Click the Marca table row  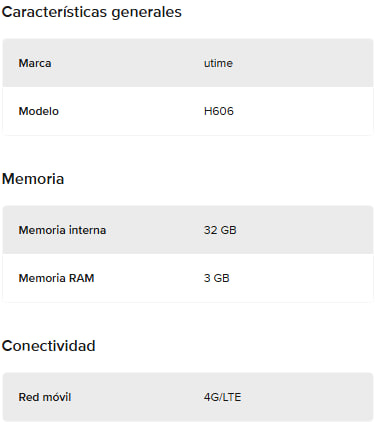click(x=188, y=63)
